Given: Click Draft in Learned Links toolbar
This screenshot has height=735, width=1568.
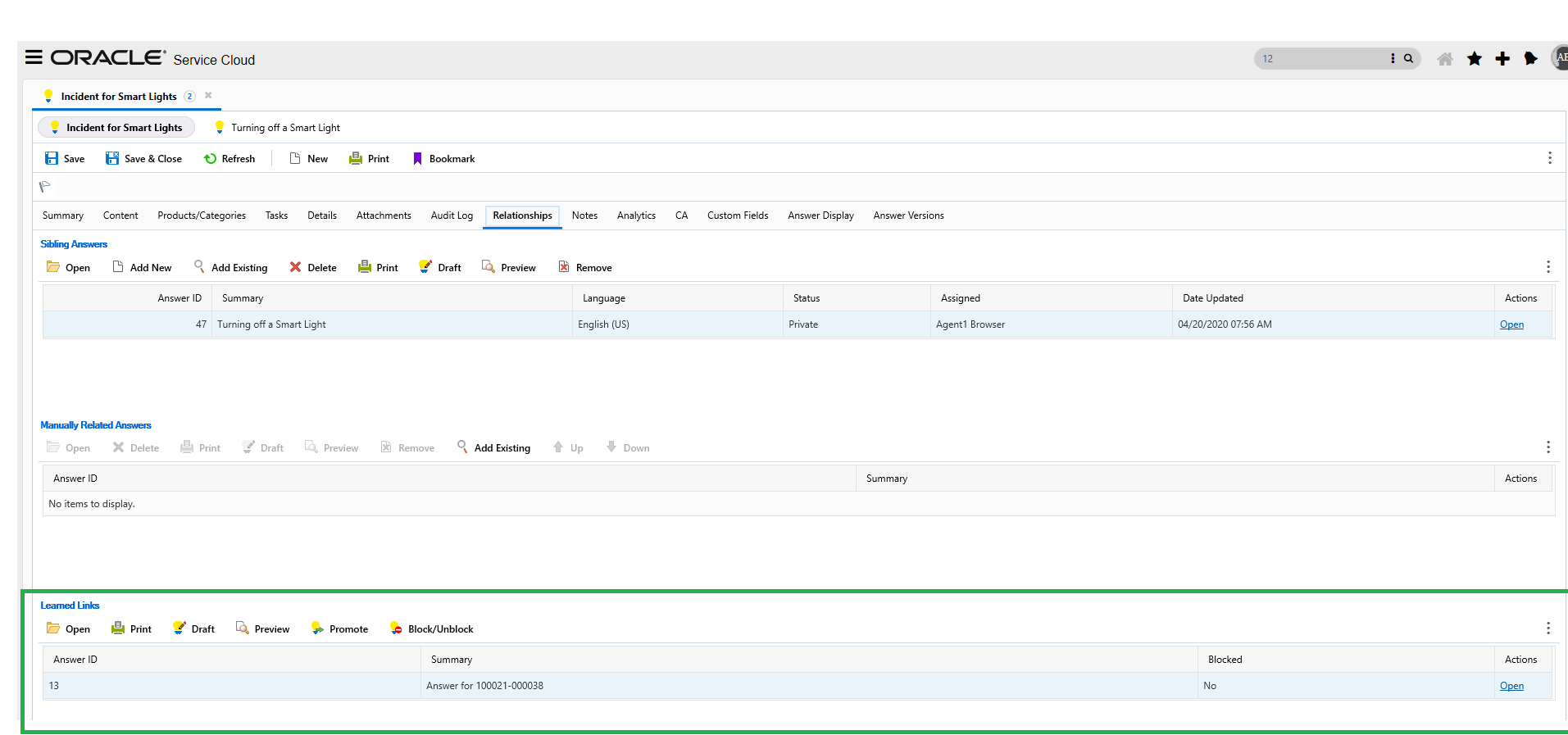Looking at the screenshot, I should [x=193, y=629].
